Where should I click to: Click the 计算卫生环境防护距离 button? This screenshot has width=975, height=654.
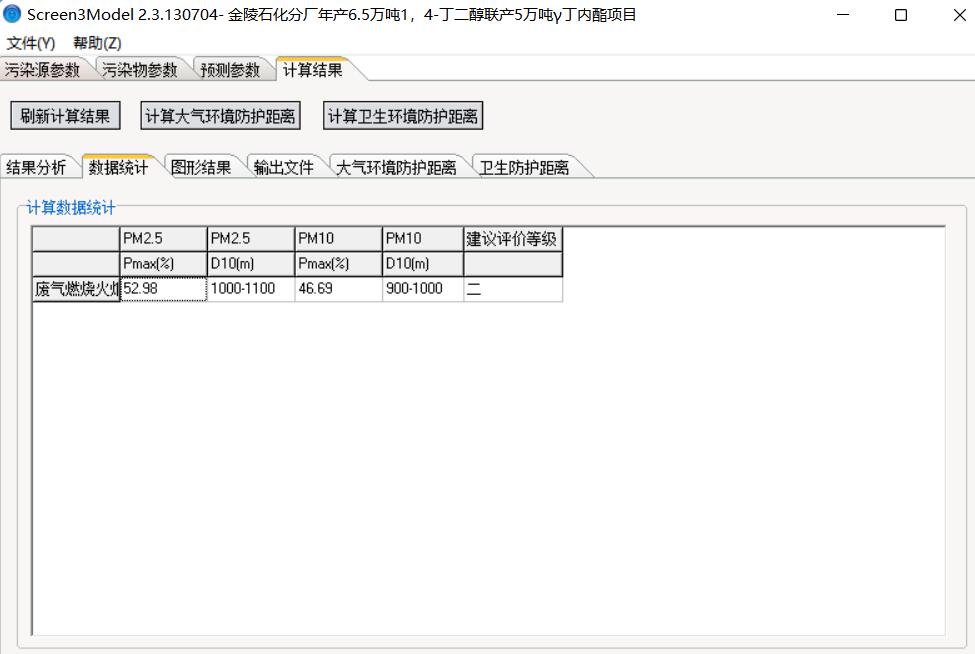click(x=403, y=116)
